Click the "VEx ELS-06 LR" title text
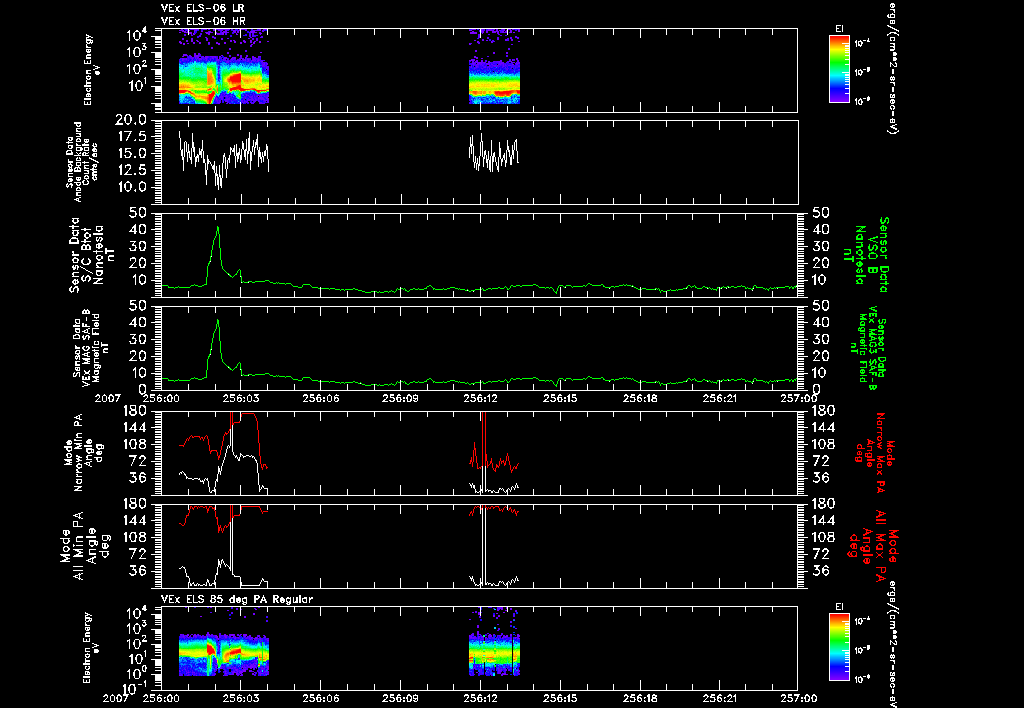Viewport: 1024px width, 708px height. [x=202, y=8]
